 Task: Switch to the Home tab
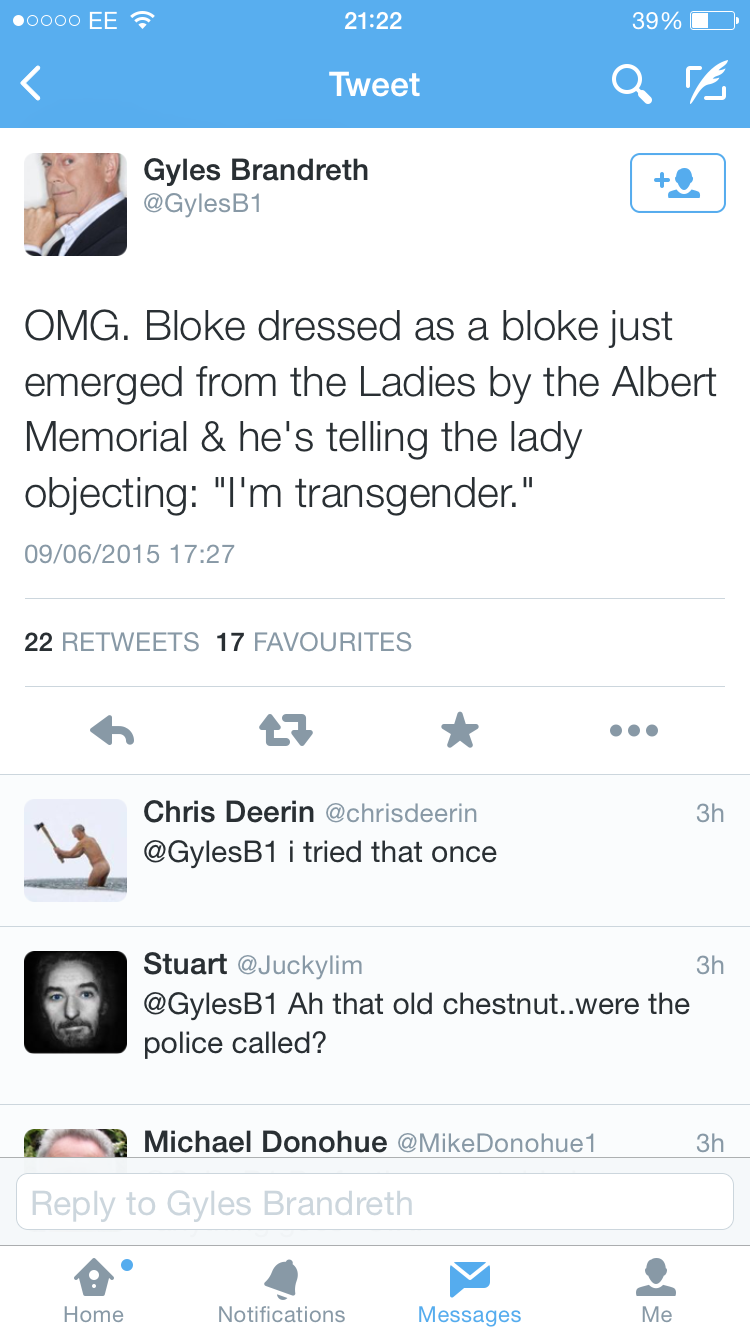(94, 1290)
